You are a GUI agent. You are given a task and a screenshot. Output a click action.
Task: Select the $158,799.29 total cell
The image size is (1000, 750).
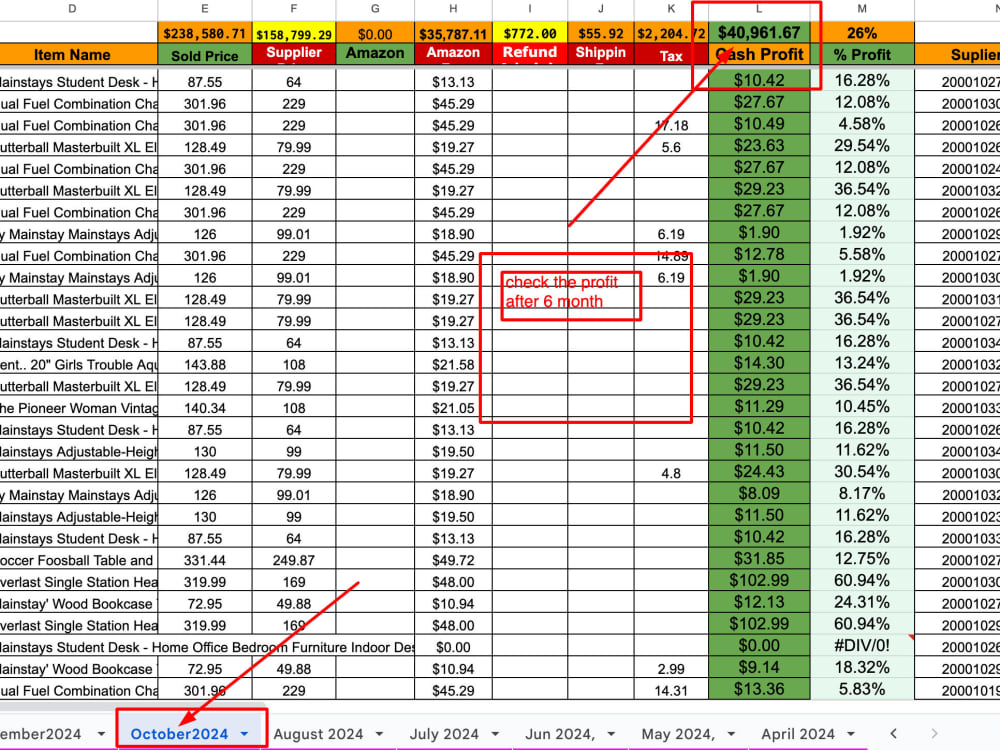tap(293, 33)
